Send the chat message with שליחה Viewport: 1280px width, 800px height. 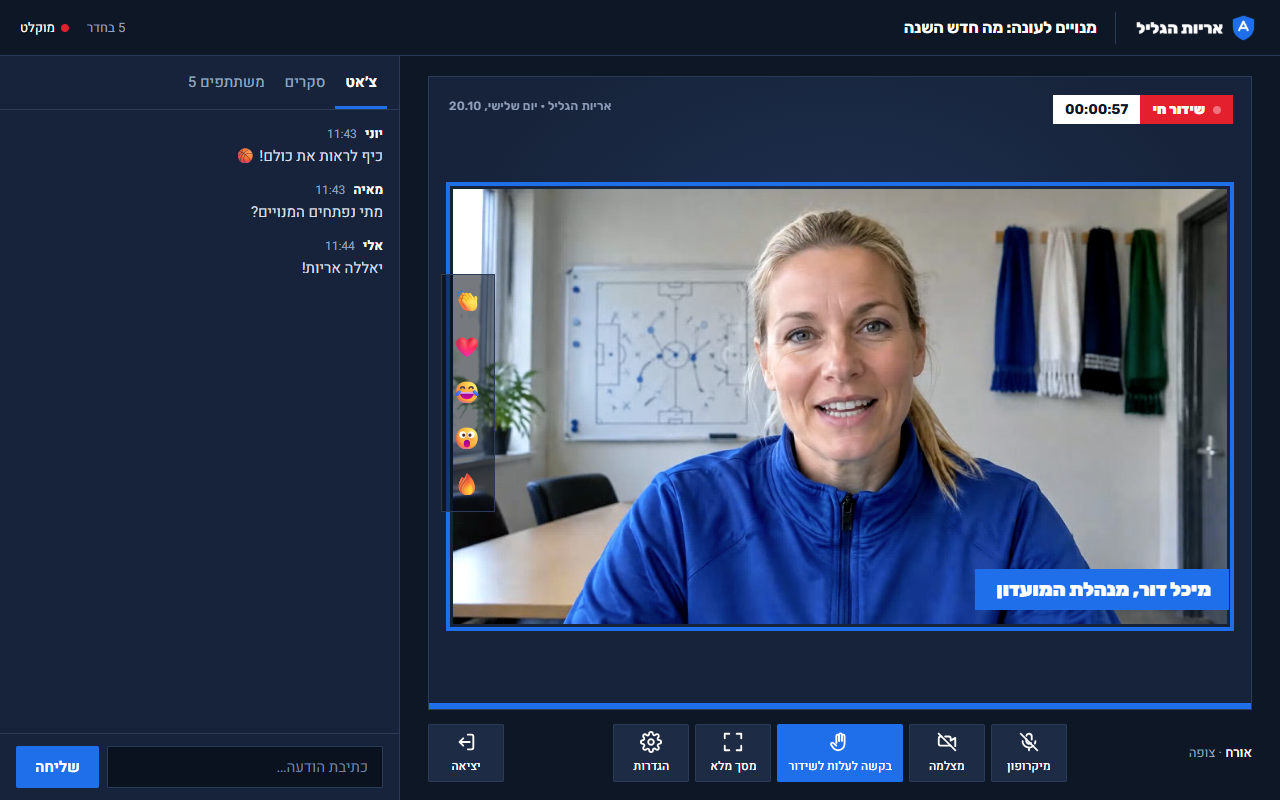click(58, 767)
